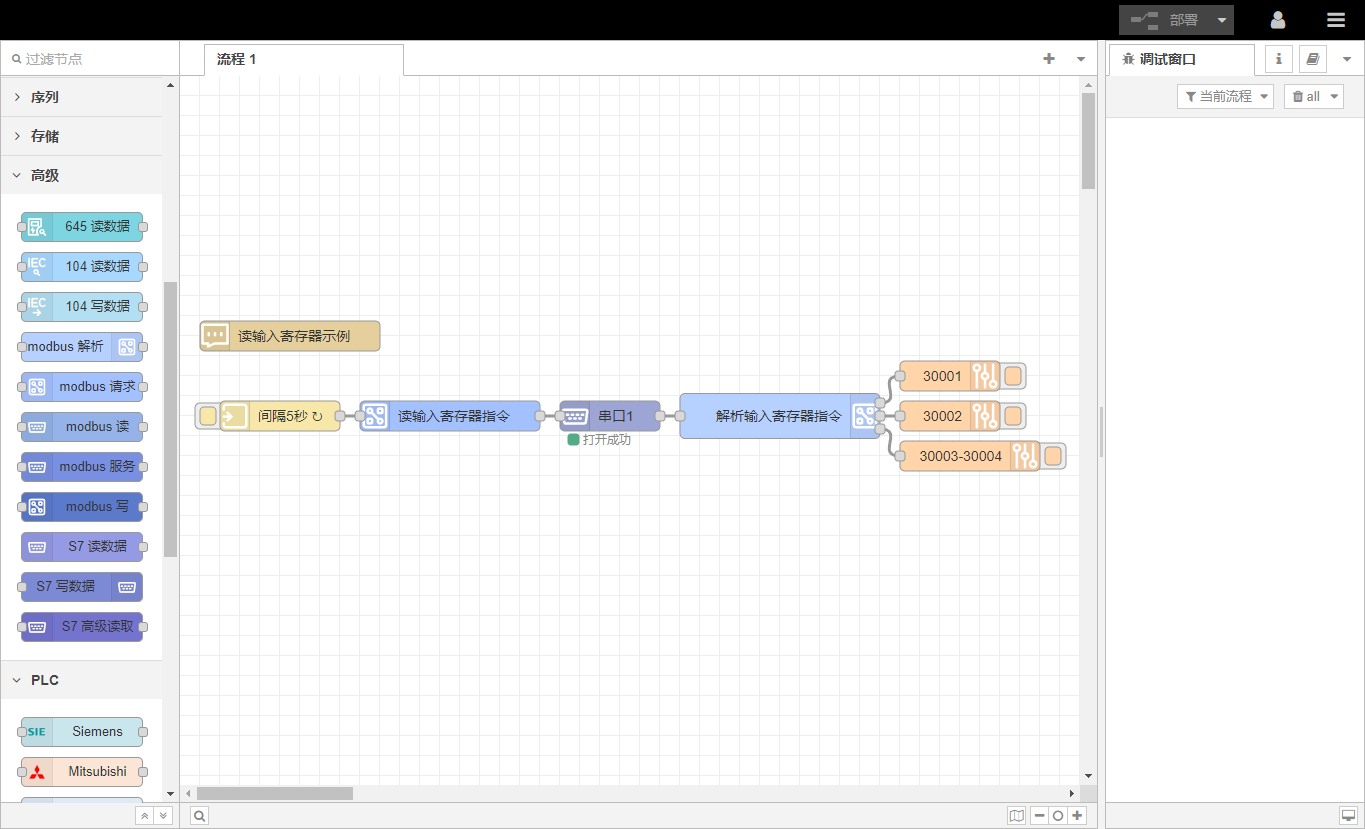Trigger the 间隔5秒 inject node button
Screen dimensions: 1365x829
pos(207,416)
